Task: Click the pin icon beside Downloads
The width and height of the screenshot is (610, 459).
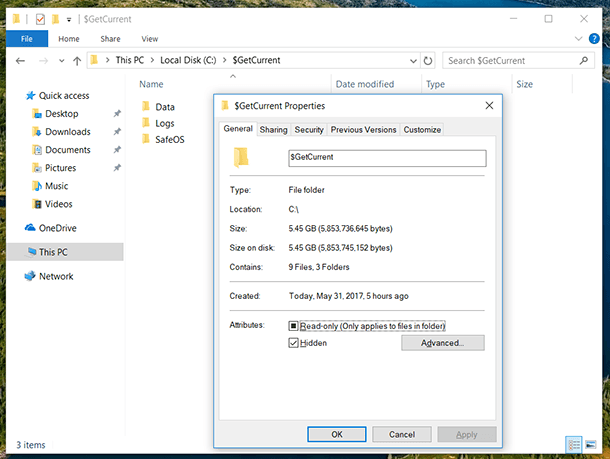Action: [117, 131]
